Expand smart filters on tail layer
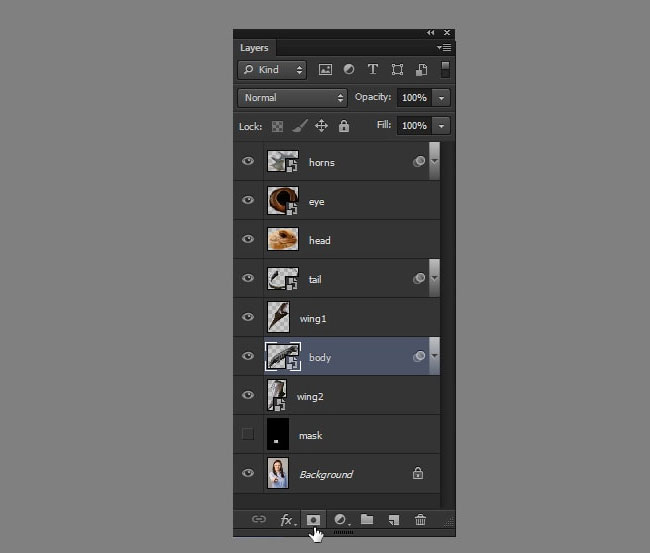Screen dimensions: 650x553 point(434,278)
